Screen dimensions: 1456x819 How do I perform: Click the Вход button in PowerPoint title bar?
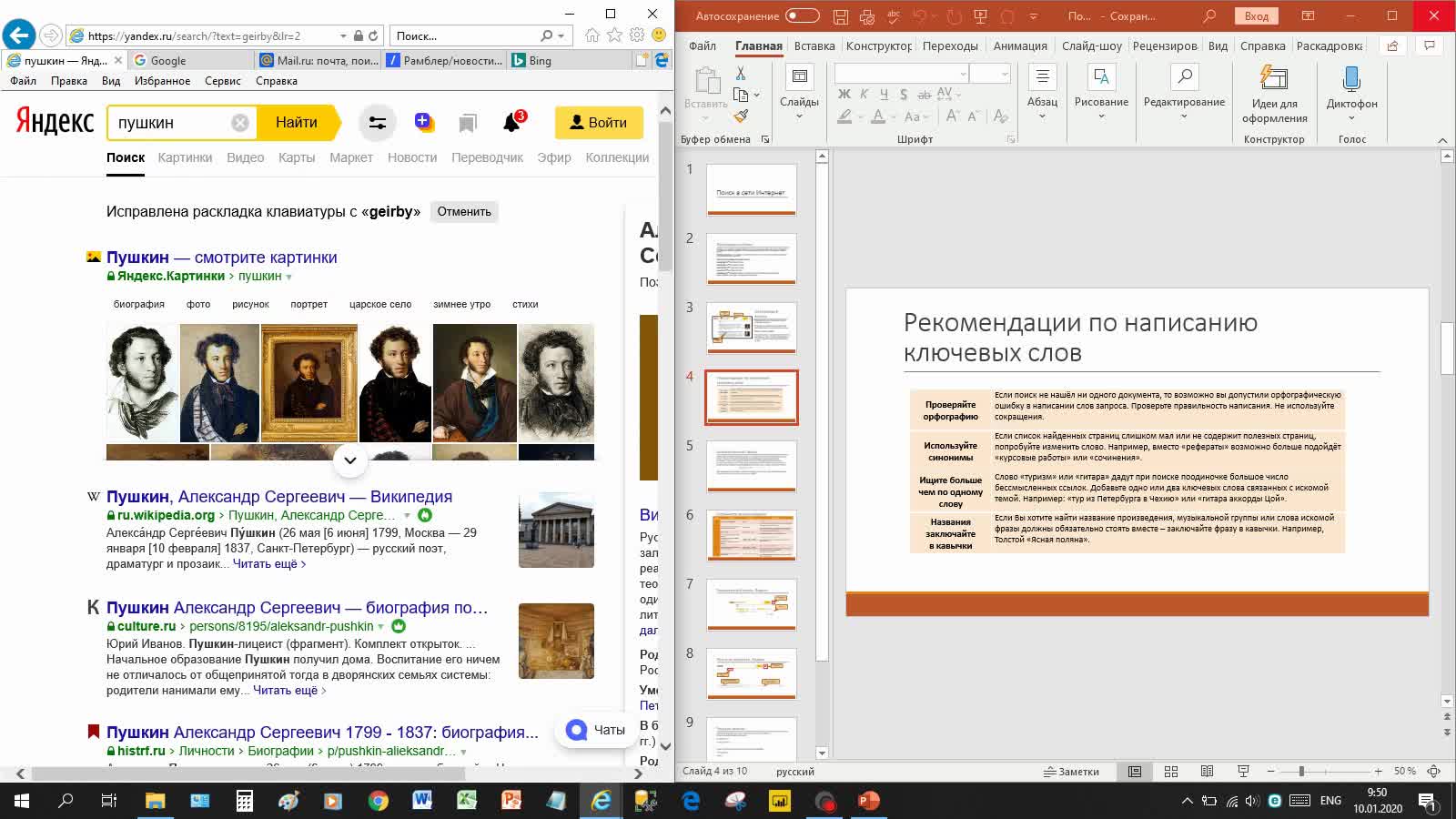point(1257,16)
